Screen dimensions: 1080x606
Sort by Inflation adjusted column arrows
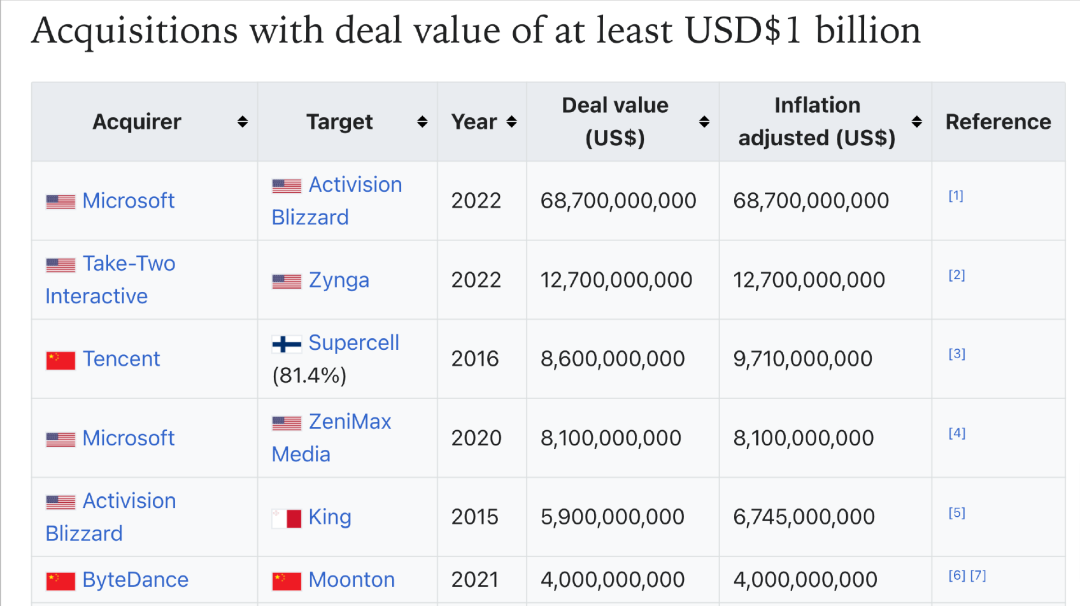coord(916,122)
